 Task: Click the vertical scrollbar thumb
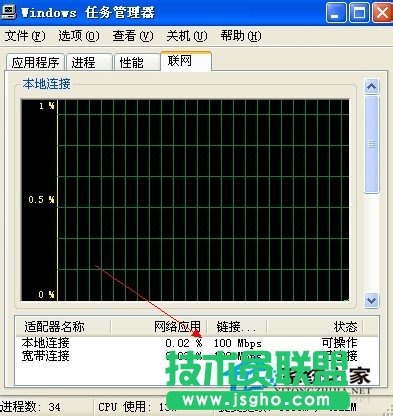coord(371,144)
